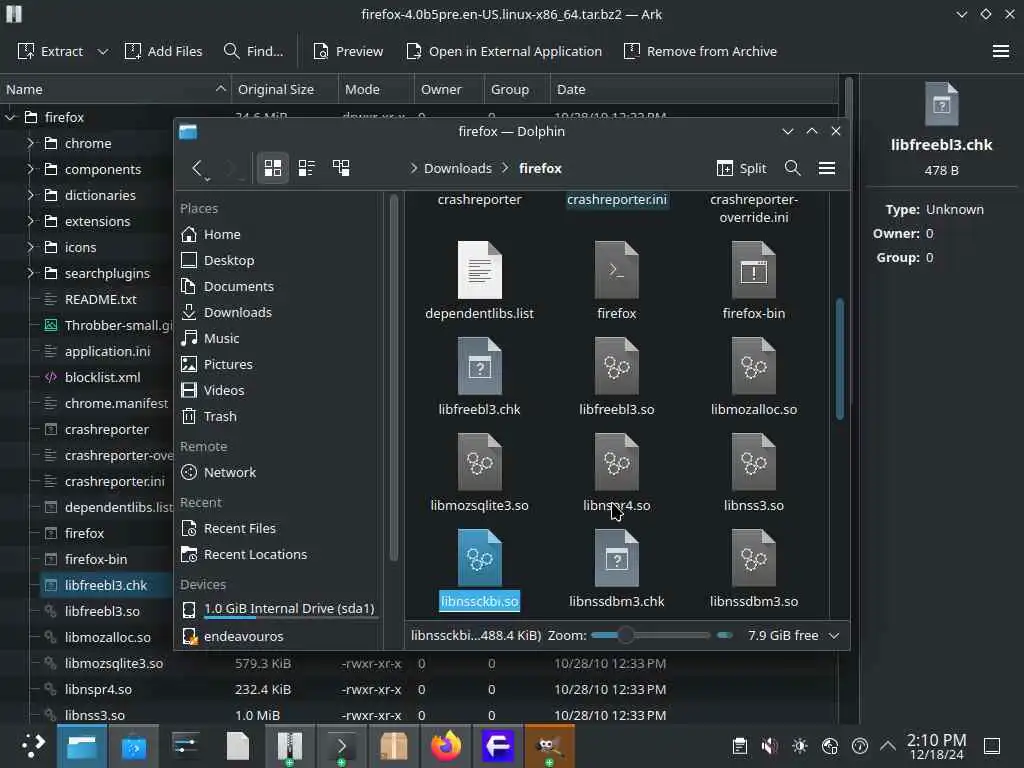1024x768 pixels.
Task: Select firefox-bin file icon in Dolphin
Action: pos(754,270)
